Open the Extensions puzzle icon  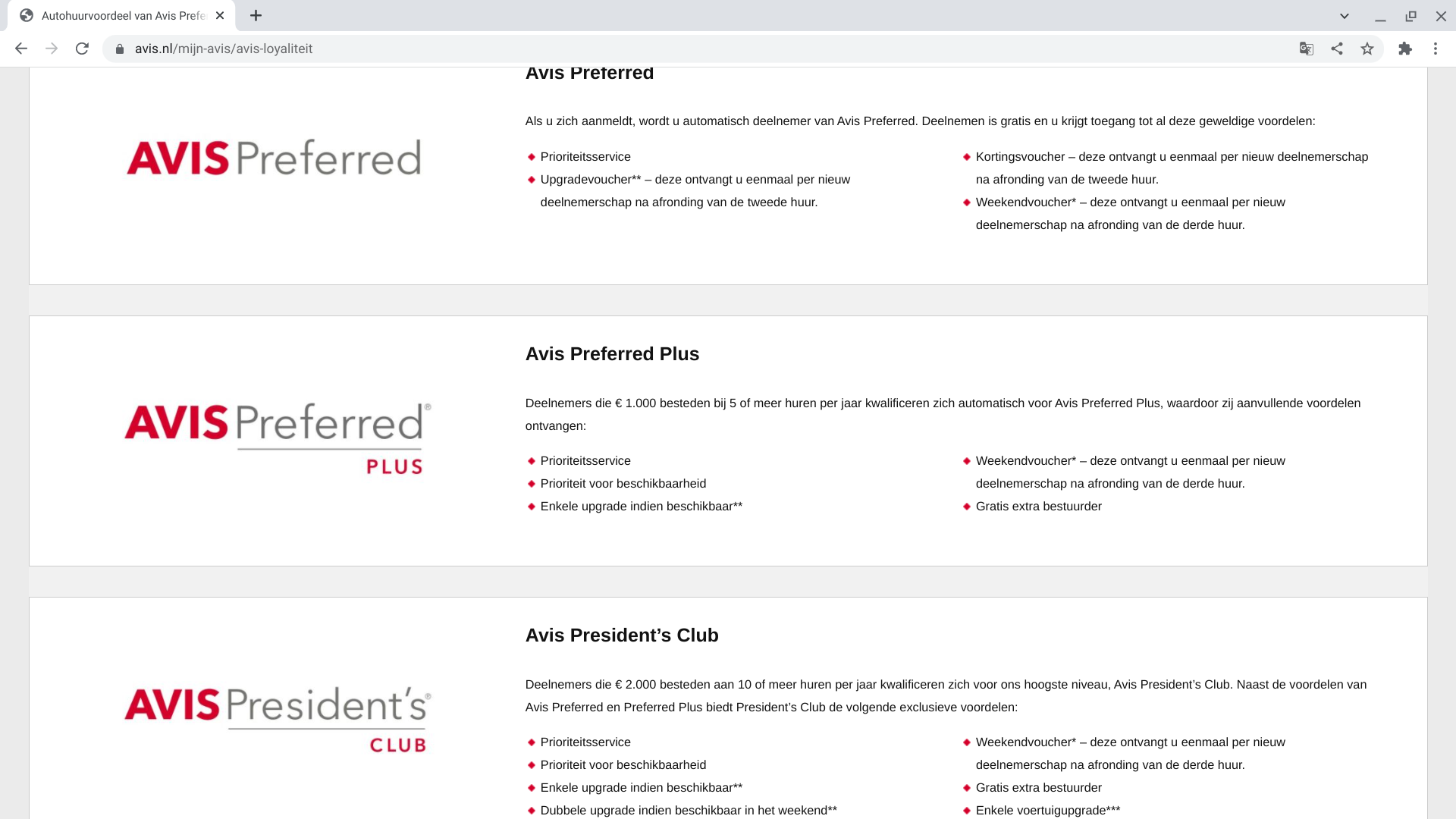point(1405,49)
